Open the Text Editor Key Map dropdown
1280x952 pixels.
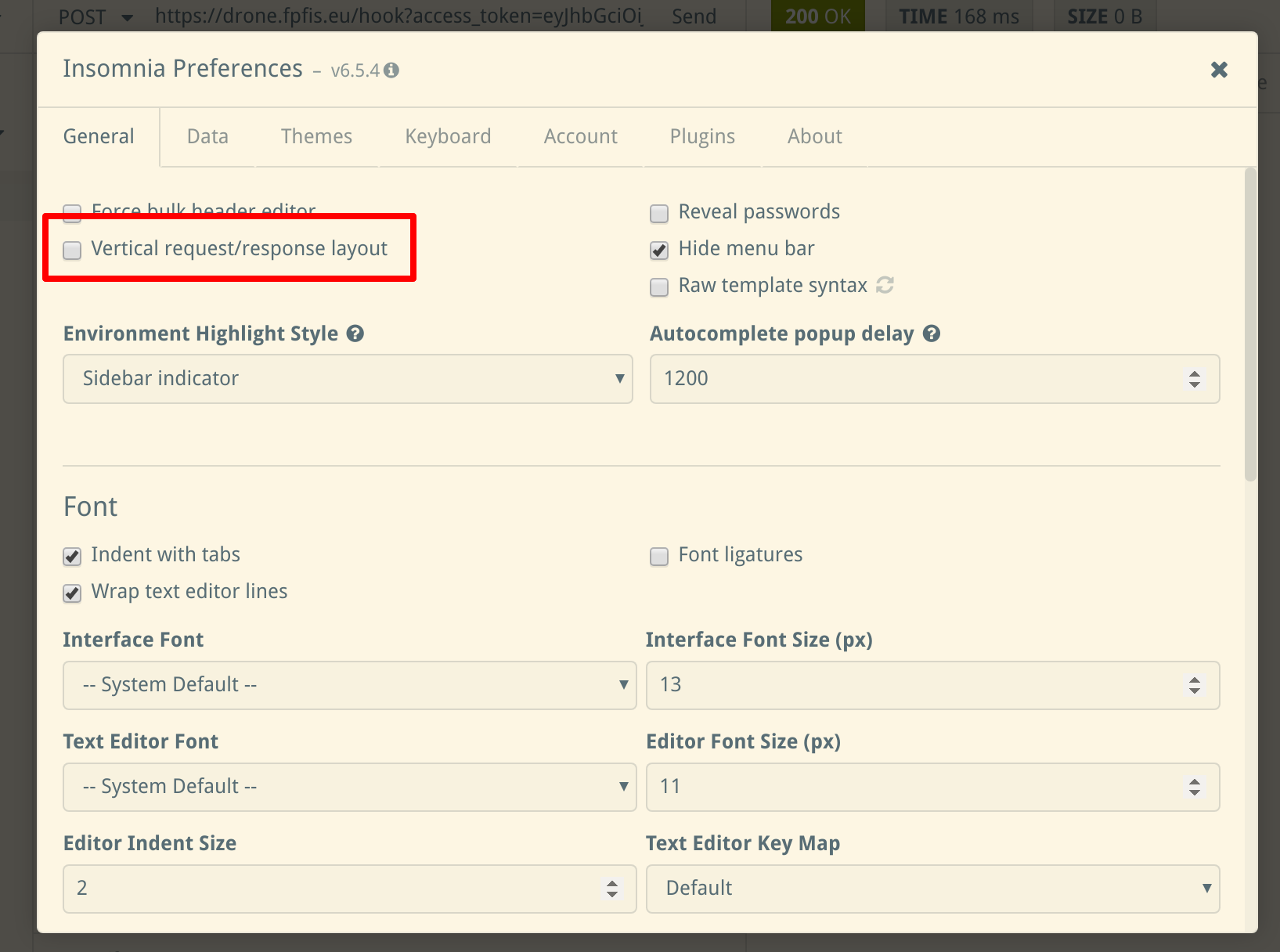[933, 889]
